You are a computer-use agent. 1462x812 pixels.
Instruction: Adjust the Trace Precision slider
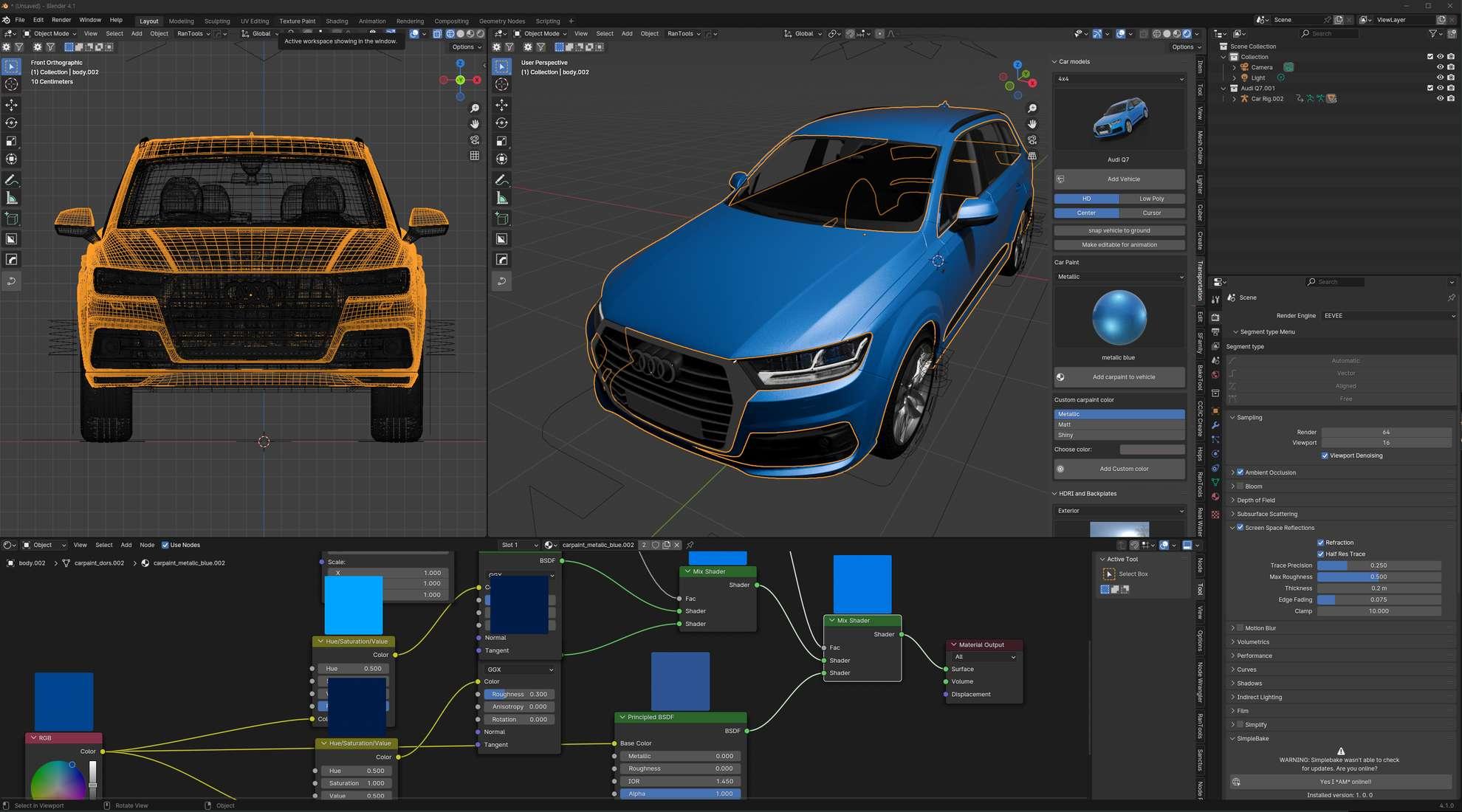click(x=1378, y=565)
